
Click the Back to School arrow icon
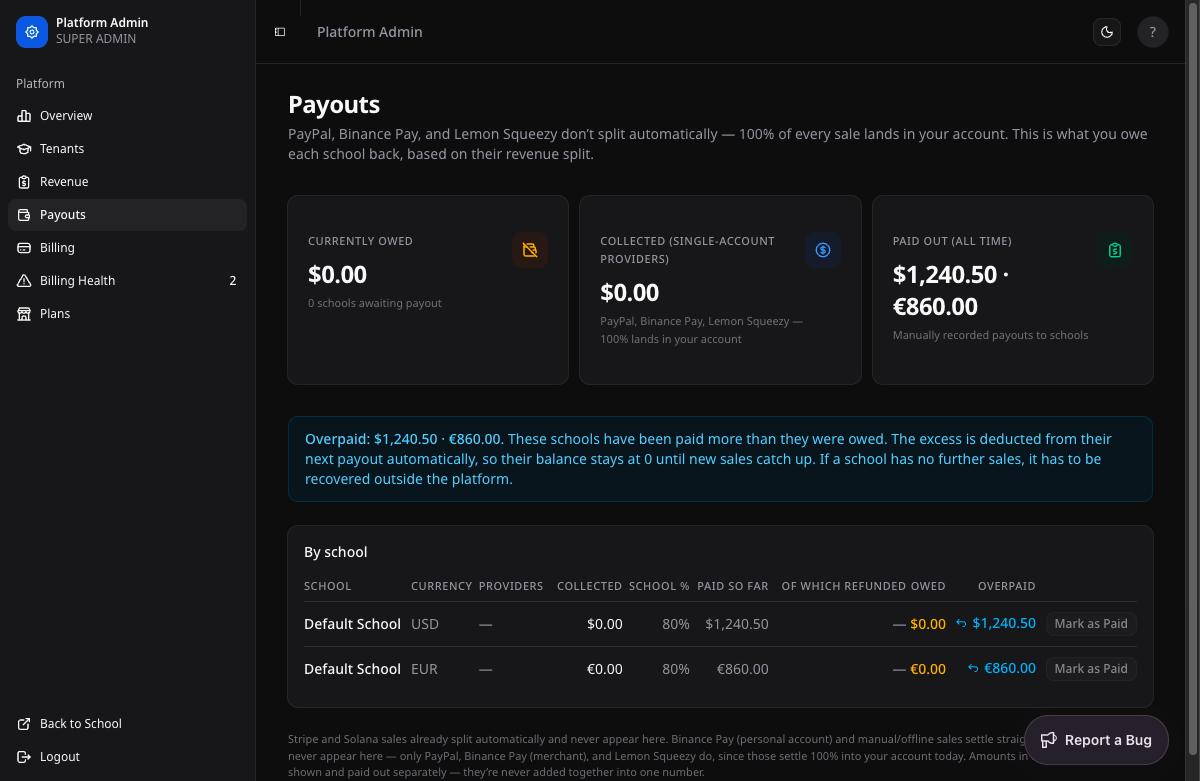(24, 724)
